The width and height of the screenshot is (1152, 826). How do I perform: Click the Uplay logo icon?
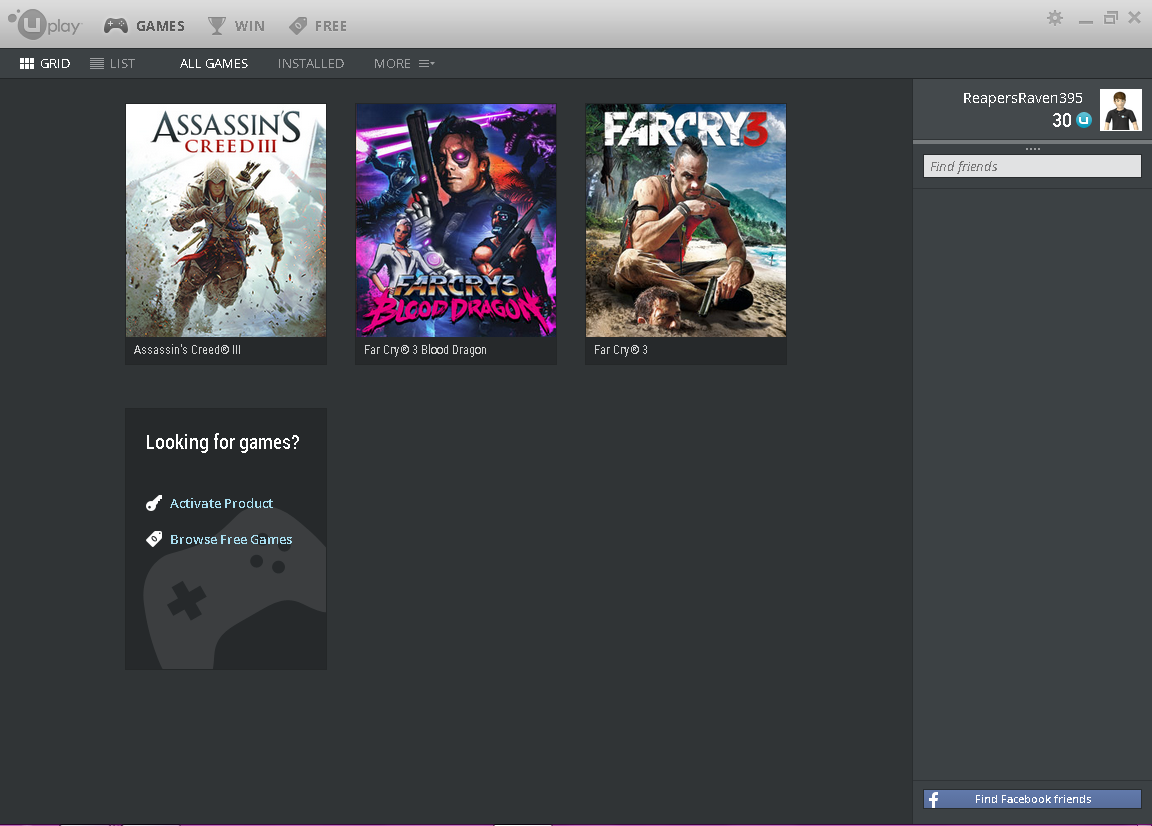tap(44, 24)
